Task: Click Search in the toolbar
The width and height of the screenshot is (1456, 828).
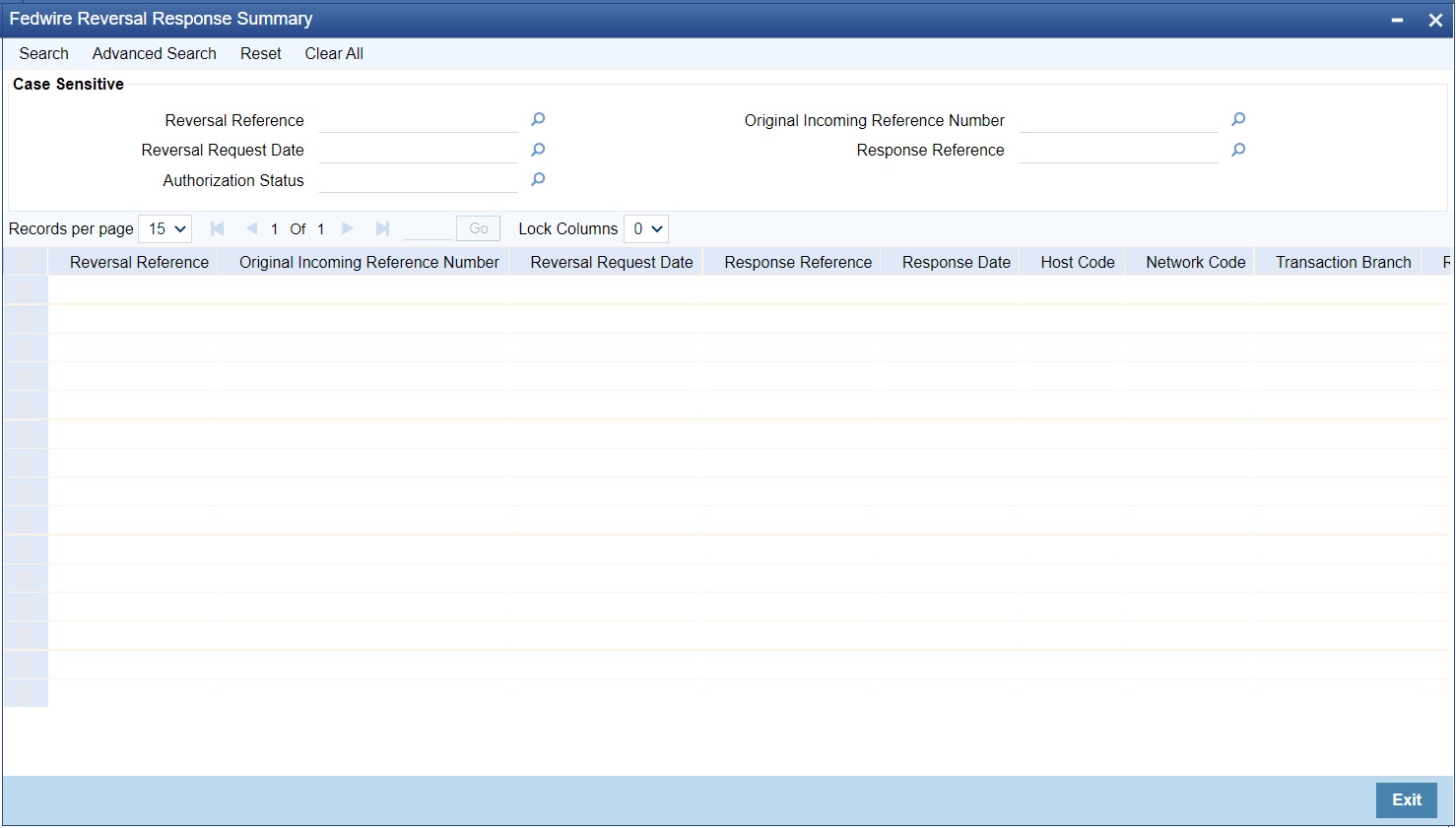Action: [x=44, y=53]
